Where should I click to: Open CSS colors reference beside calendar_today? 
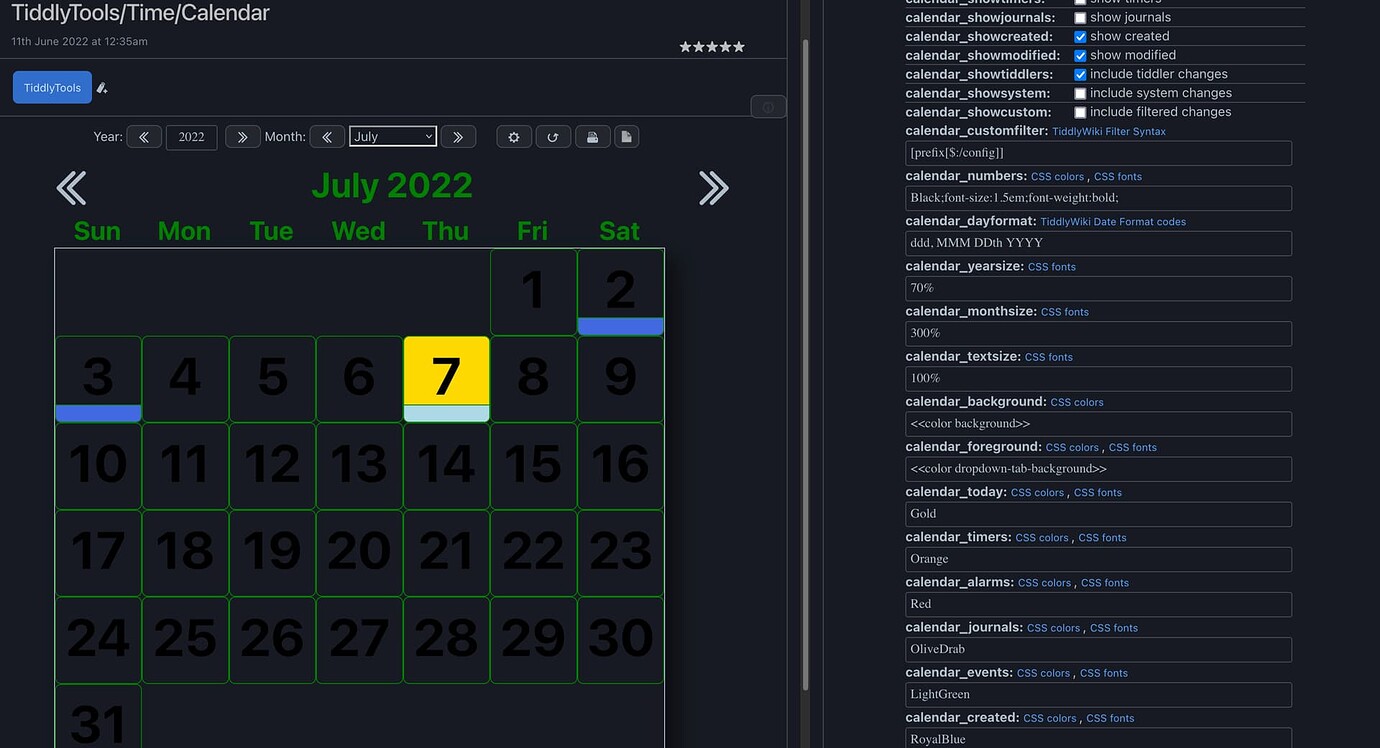click(1037, 492)
